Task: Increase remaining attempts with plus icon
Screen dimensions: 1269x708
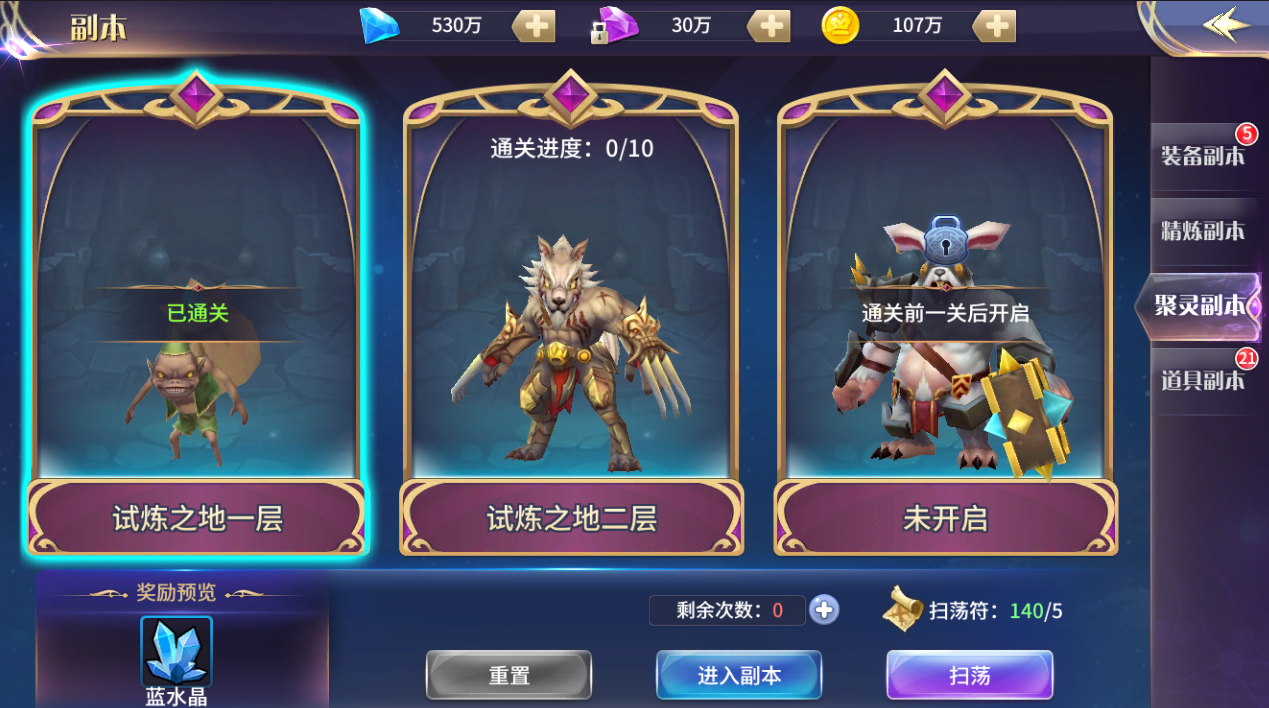Action: coord(824,609)
